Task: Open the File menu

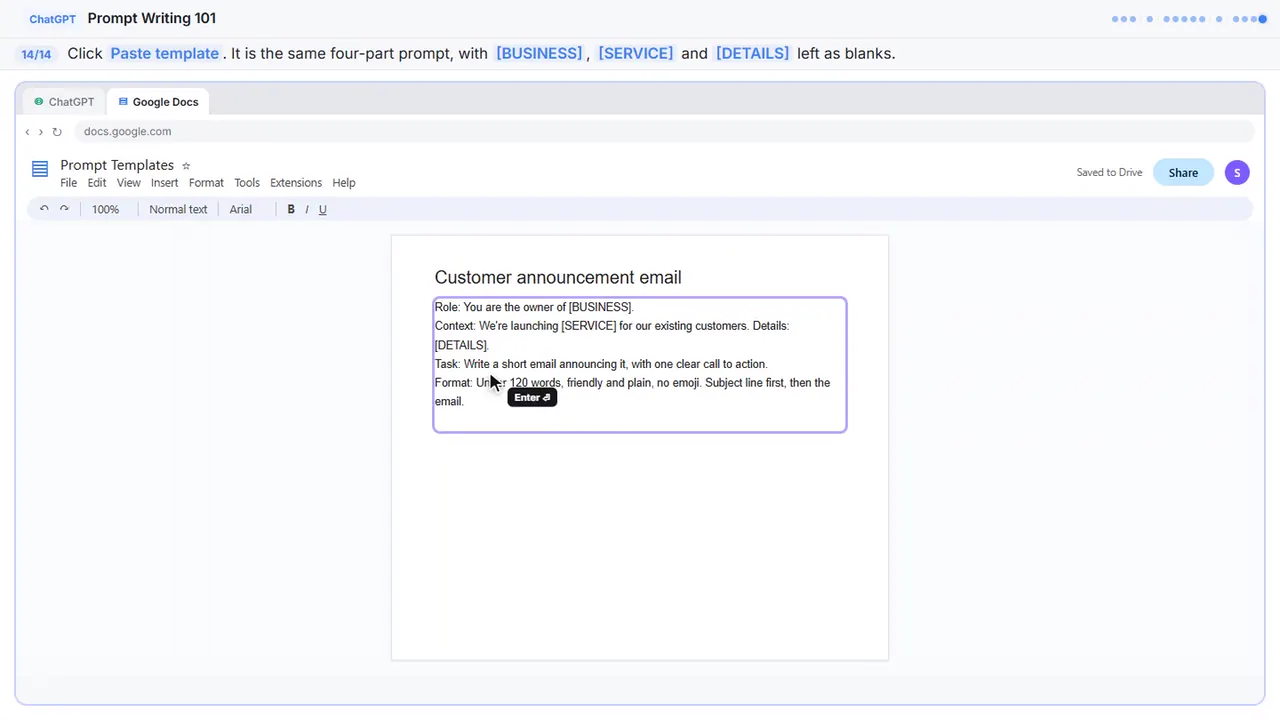Action: coord(68,183)
